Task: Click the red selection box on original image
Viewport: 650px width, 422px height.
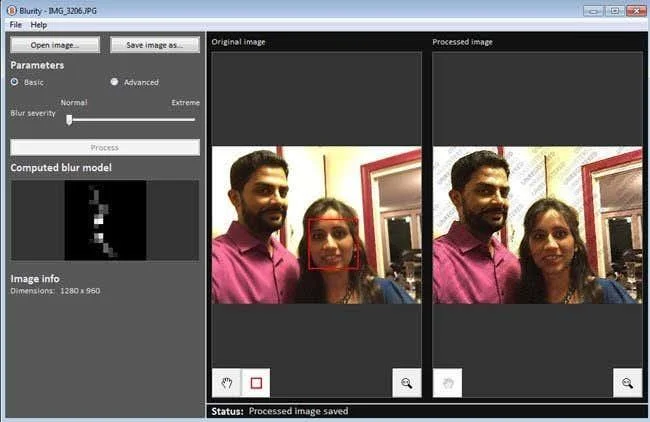Action: click(x=333, y=244)
